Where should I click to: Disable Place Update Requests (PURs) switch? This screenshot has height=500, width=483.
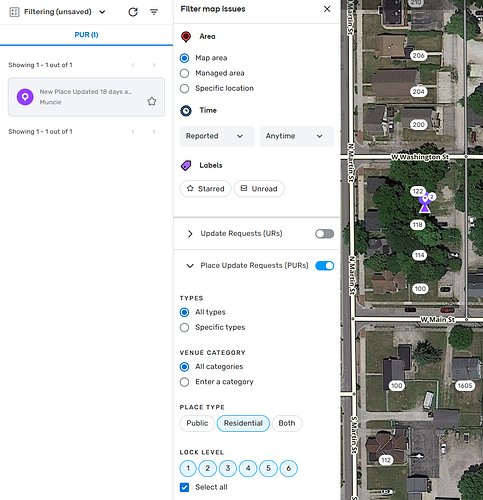click(324, 266)
